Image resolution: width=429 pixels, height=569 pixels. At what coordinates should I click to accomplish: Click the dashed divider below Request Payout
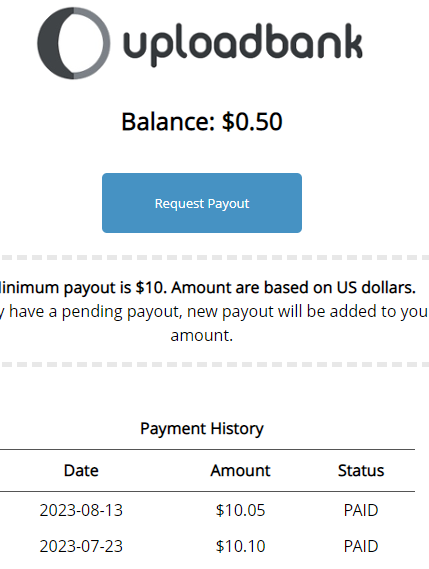tap(214, 257)
